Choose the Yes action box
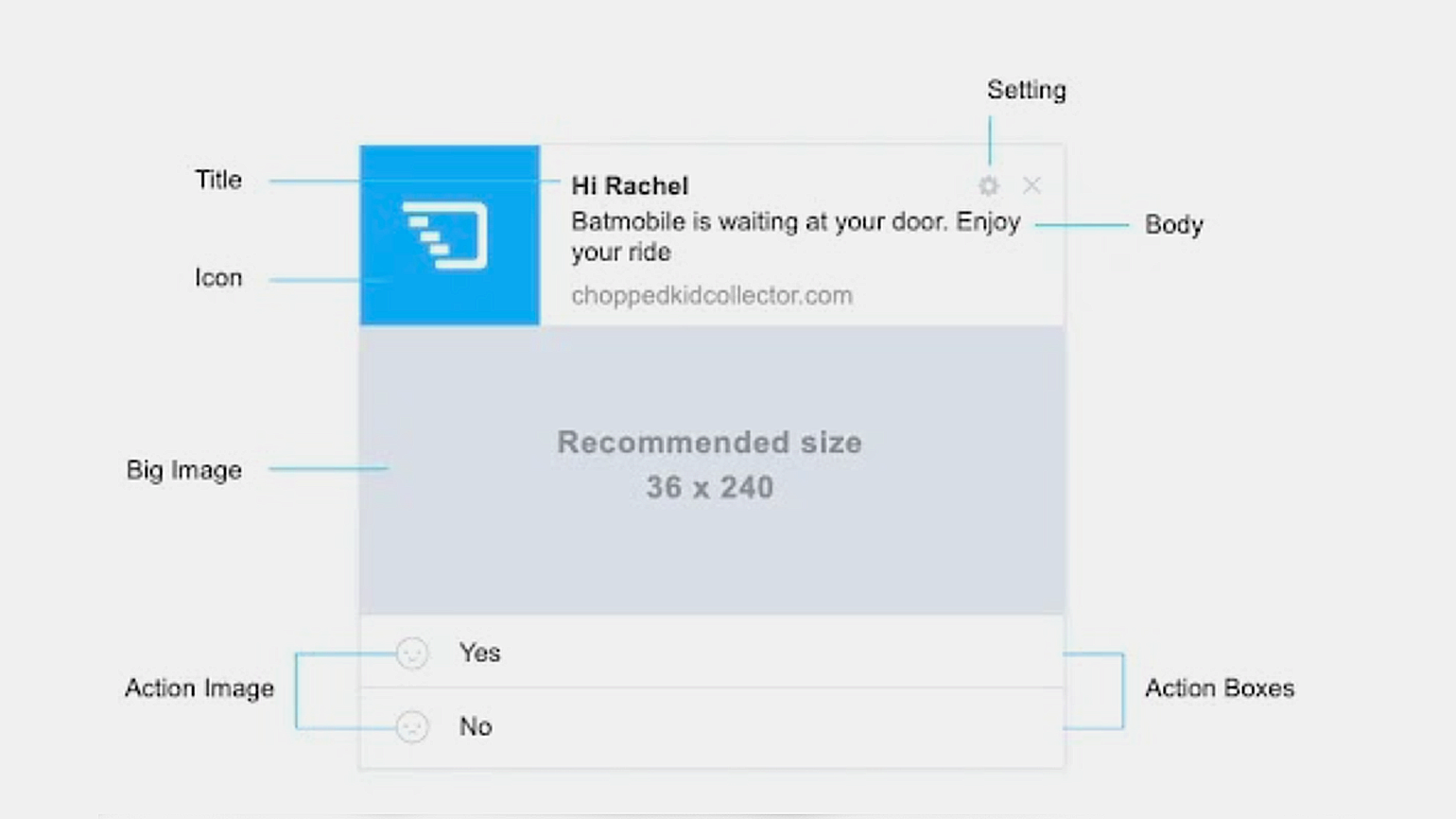The image size is (1456, 819). (711, 653)
